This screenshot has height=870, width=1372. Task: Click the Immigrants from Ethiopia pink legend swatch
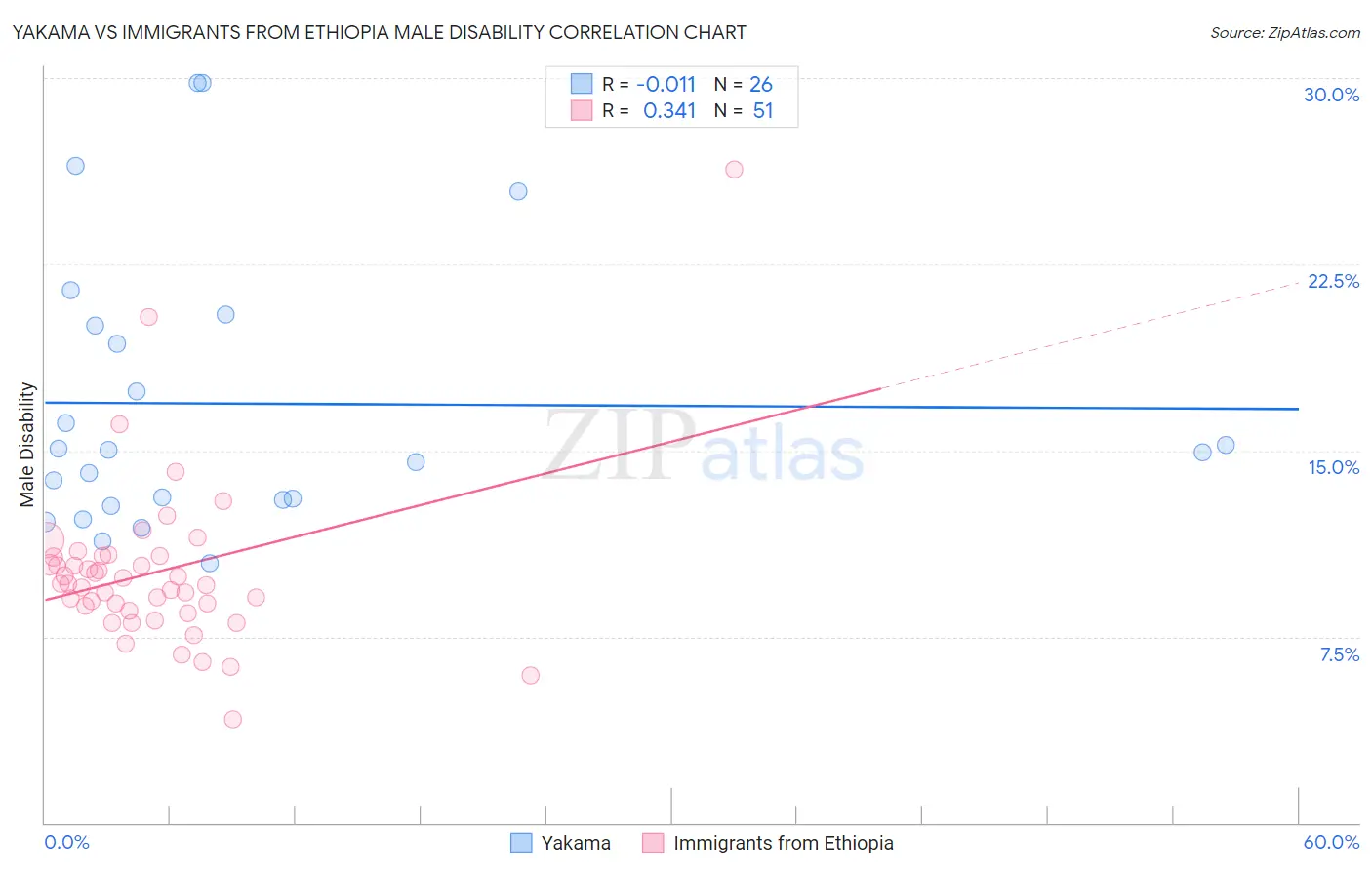653,843
